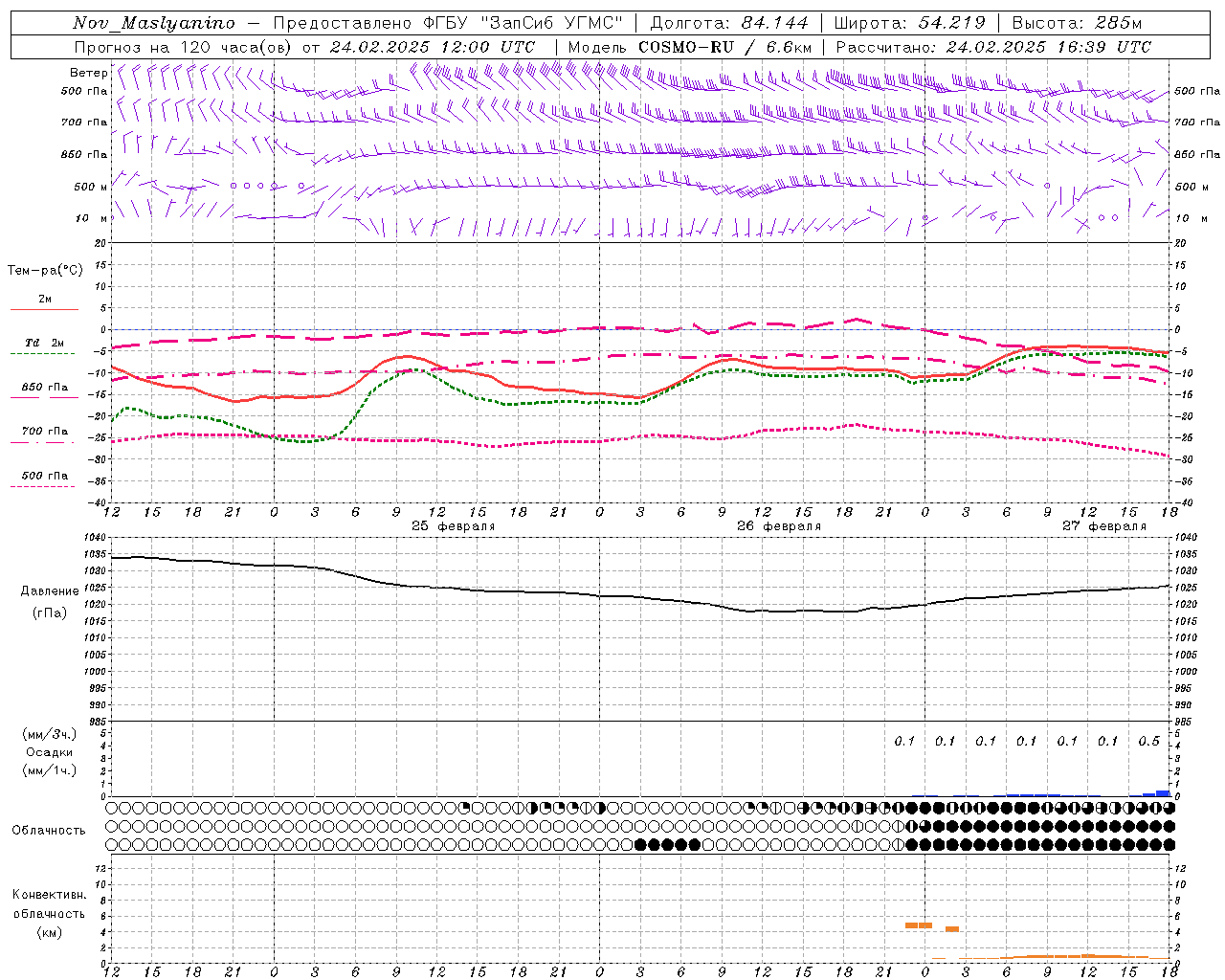Click the 27 февраля date marker
1225x980 pixels.
coord(1103,526)
